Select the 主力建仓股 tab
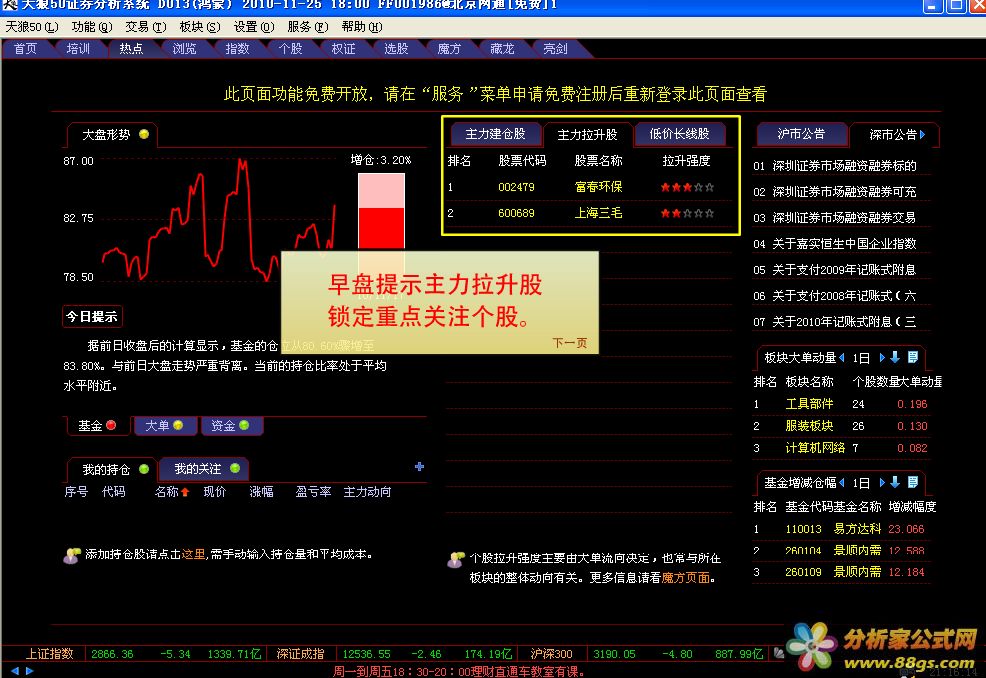986x678 pixels. 496,134
